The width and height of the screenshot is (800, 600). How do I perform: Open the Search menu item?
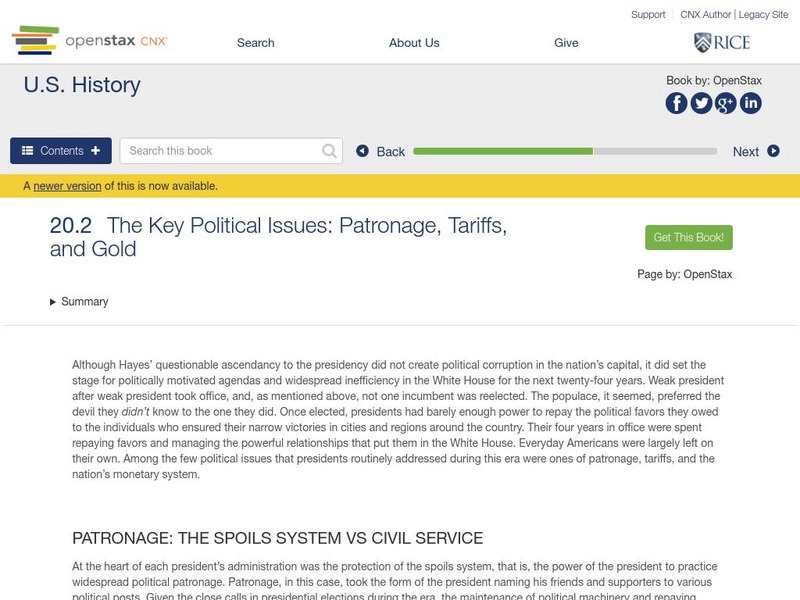(255, 43)
